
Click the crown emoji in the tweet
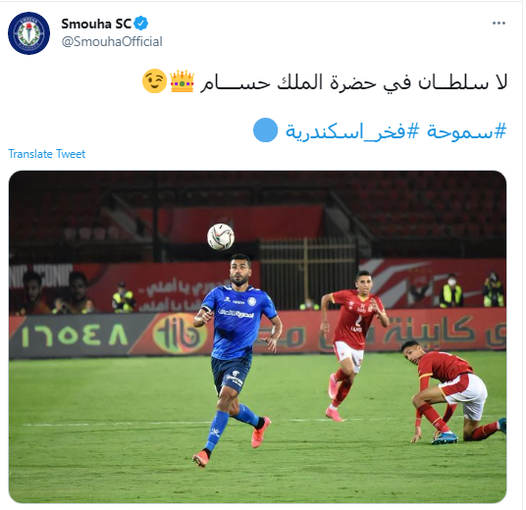click(182, 81)
